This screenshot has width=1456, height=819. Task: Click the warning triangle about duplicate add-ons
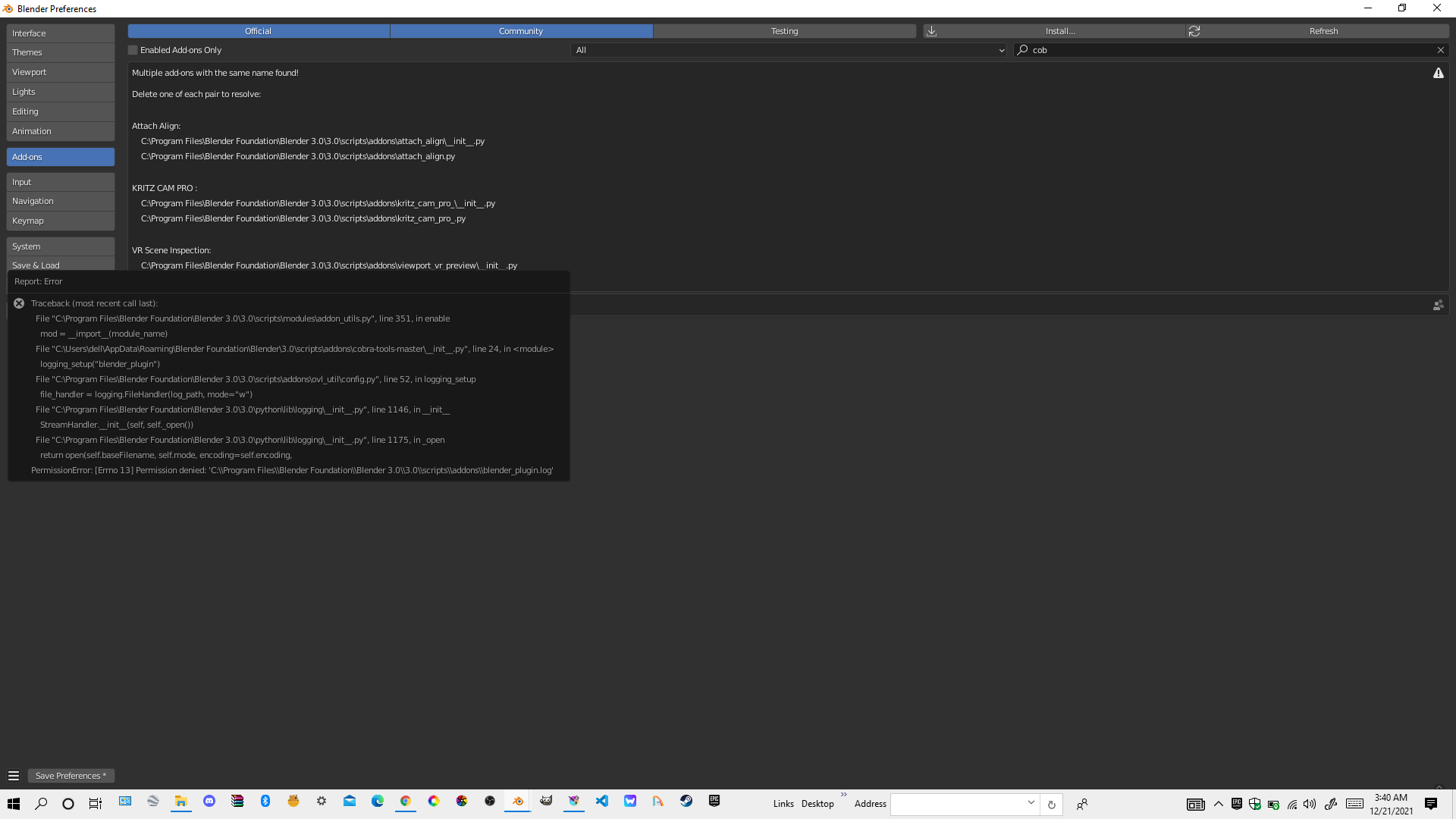tap(1439, 73)
